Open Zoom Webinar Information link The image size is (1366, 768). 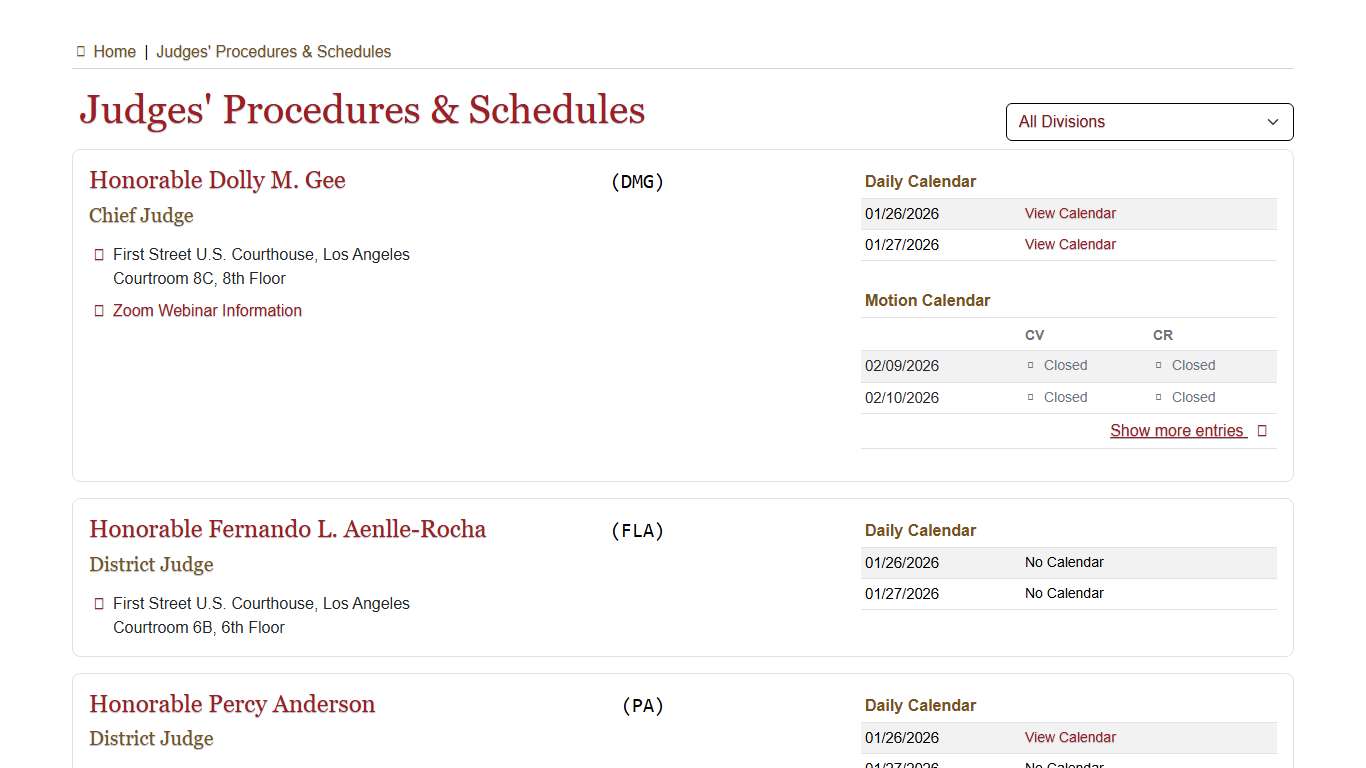pyautogui.click(x=207, y=311)
